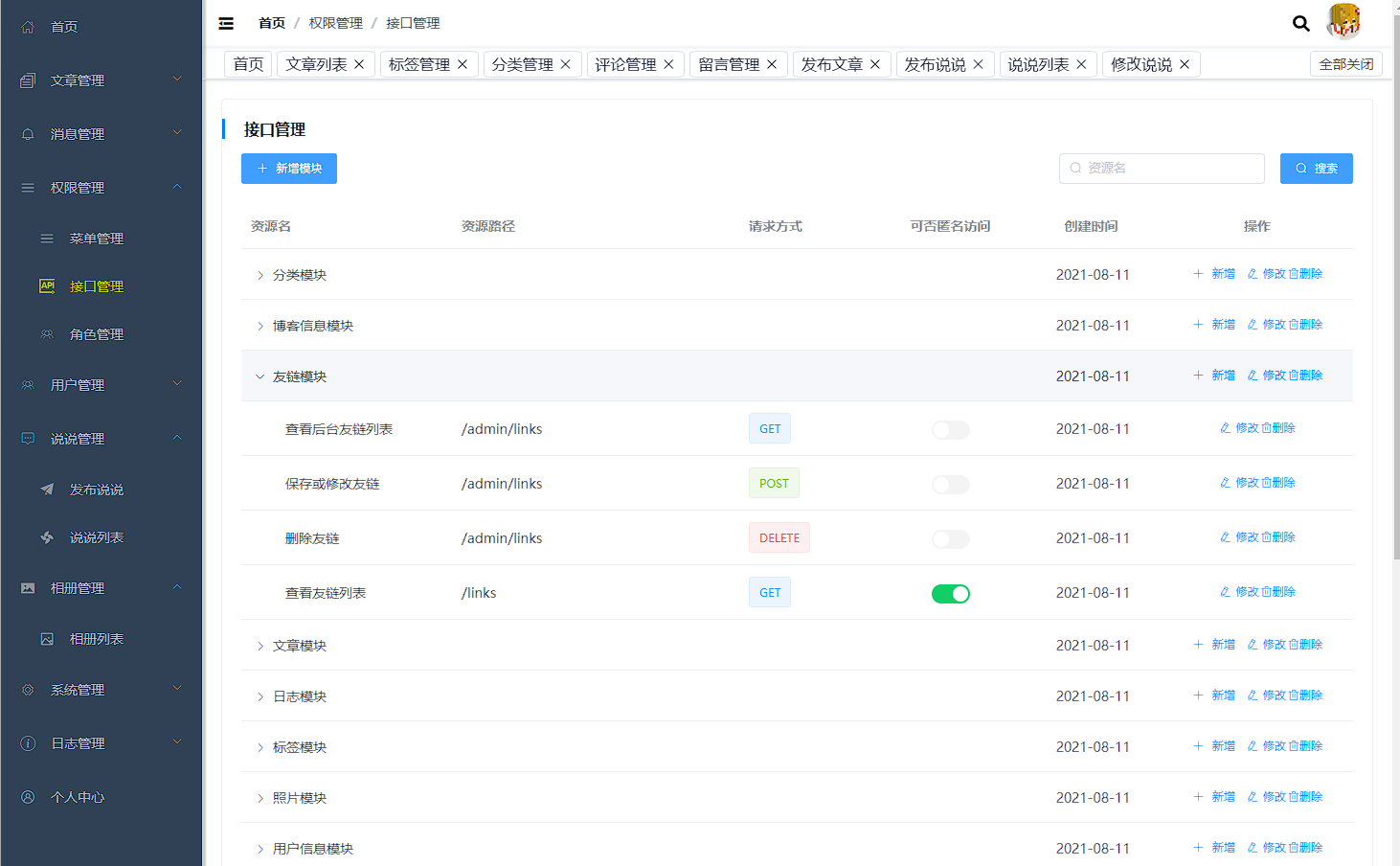The width and height of the screenshot is (1400, 866).
Task: Toggle anonymous access for 删除友链
Action: tap(950, 539)
